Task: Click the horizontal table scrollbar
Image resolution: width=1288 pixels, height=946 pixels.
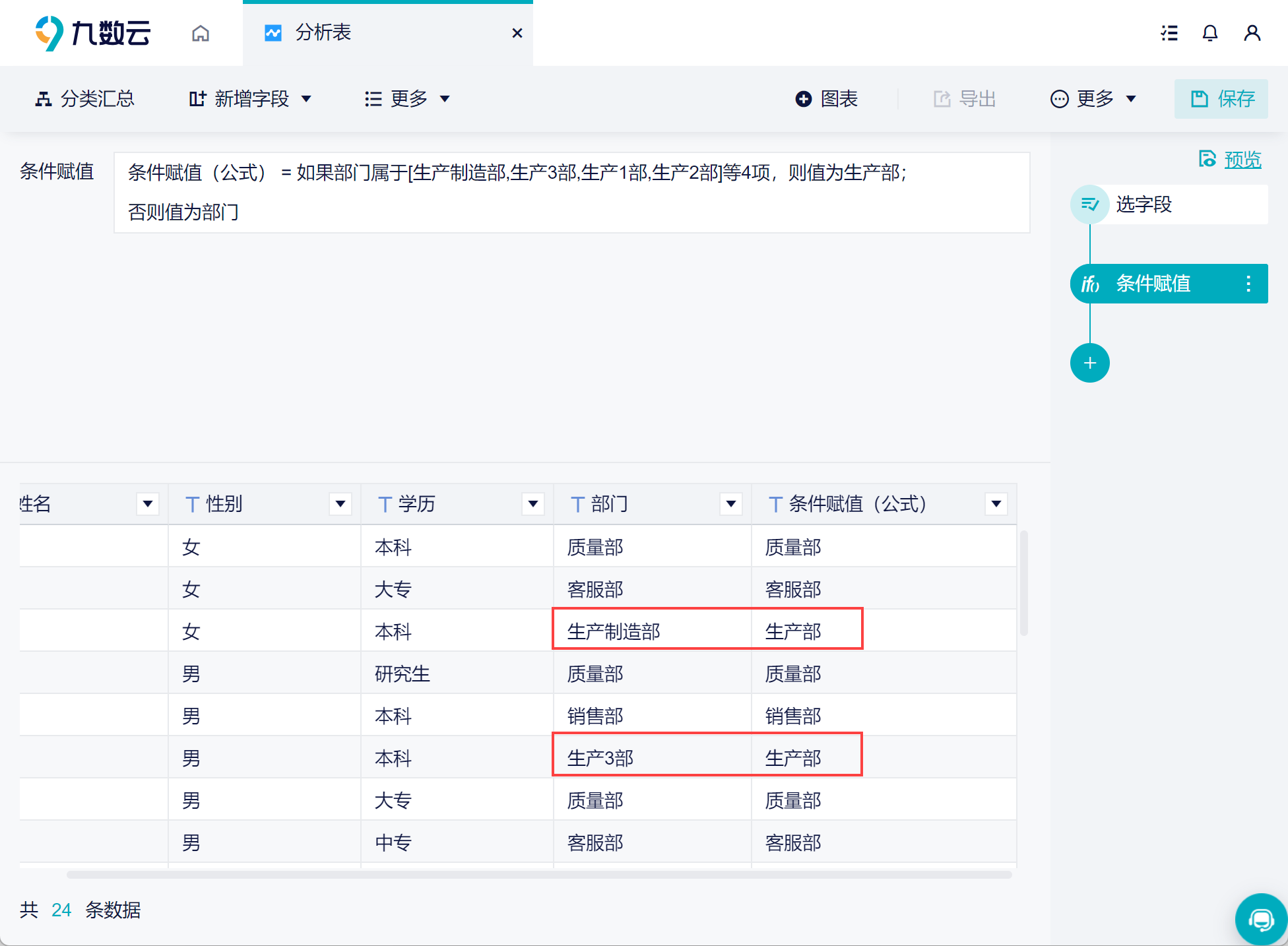Action: [538, 875]
